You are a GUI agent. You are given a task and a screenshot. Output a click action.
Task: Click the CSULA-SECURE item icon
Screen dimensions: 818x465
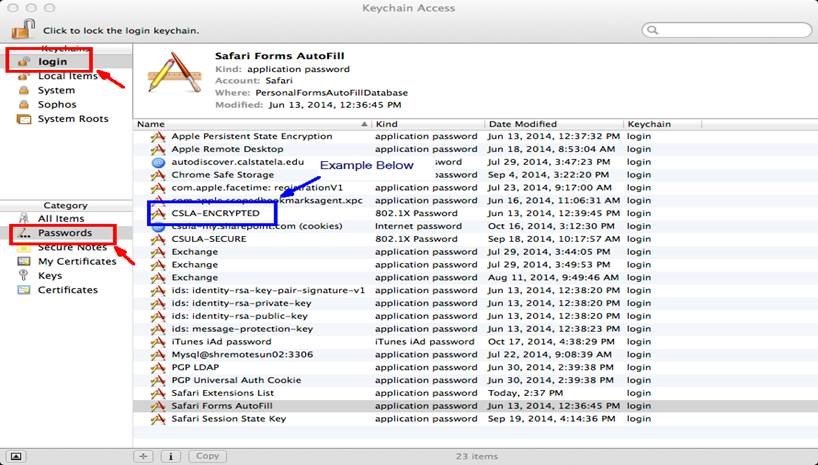pyautogui.click(x=158, y=239)
